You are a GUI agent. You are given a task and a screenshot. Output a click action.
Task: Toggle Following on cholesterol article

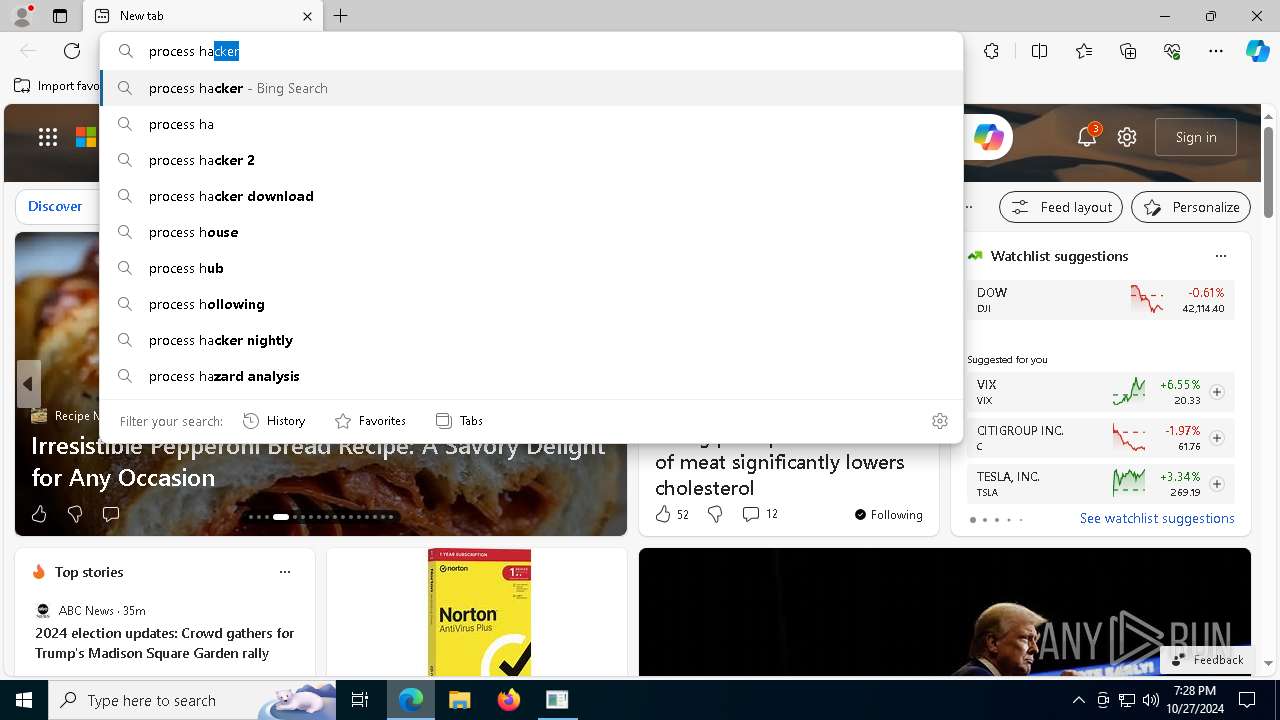click(888, 514)
